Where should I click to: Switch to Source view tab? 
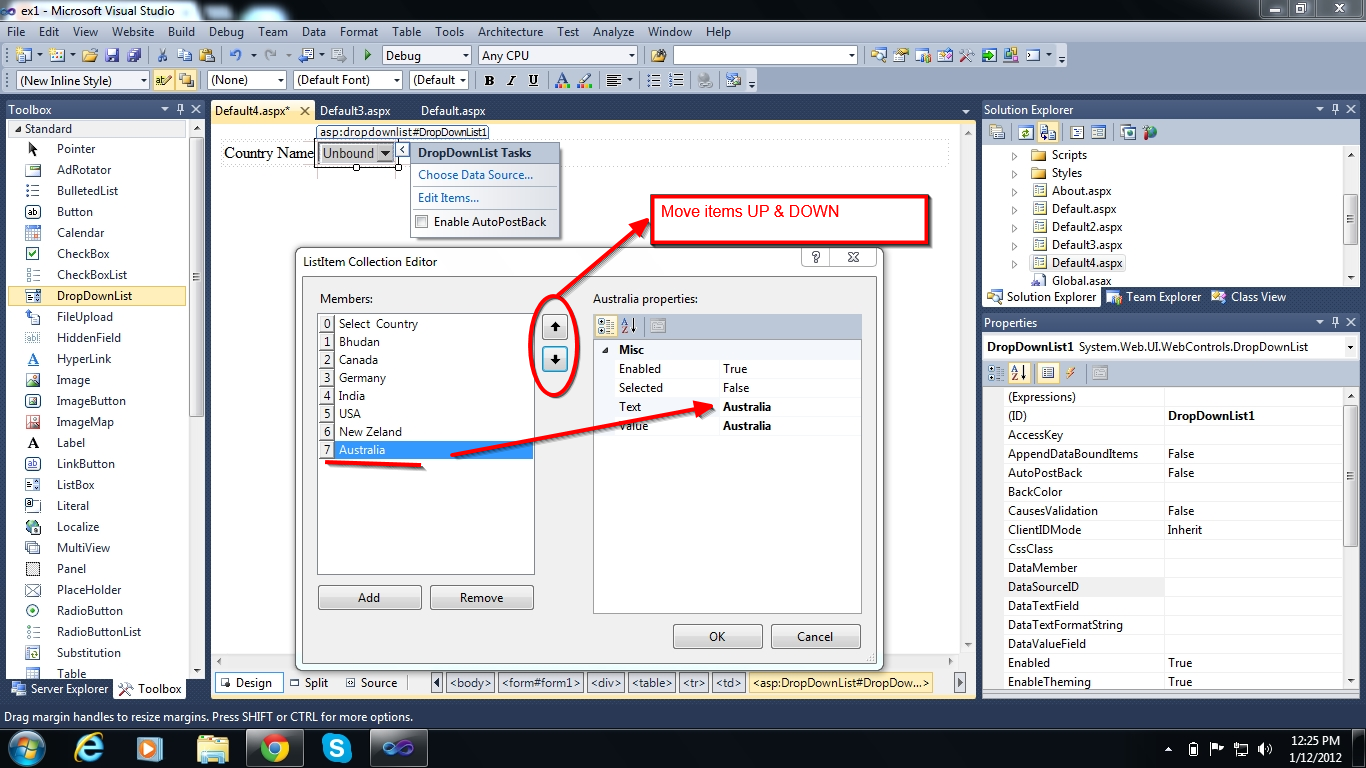(371, 683)
